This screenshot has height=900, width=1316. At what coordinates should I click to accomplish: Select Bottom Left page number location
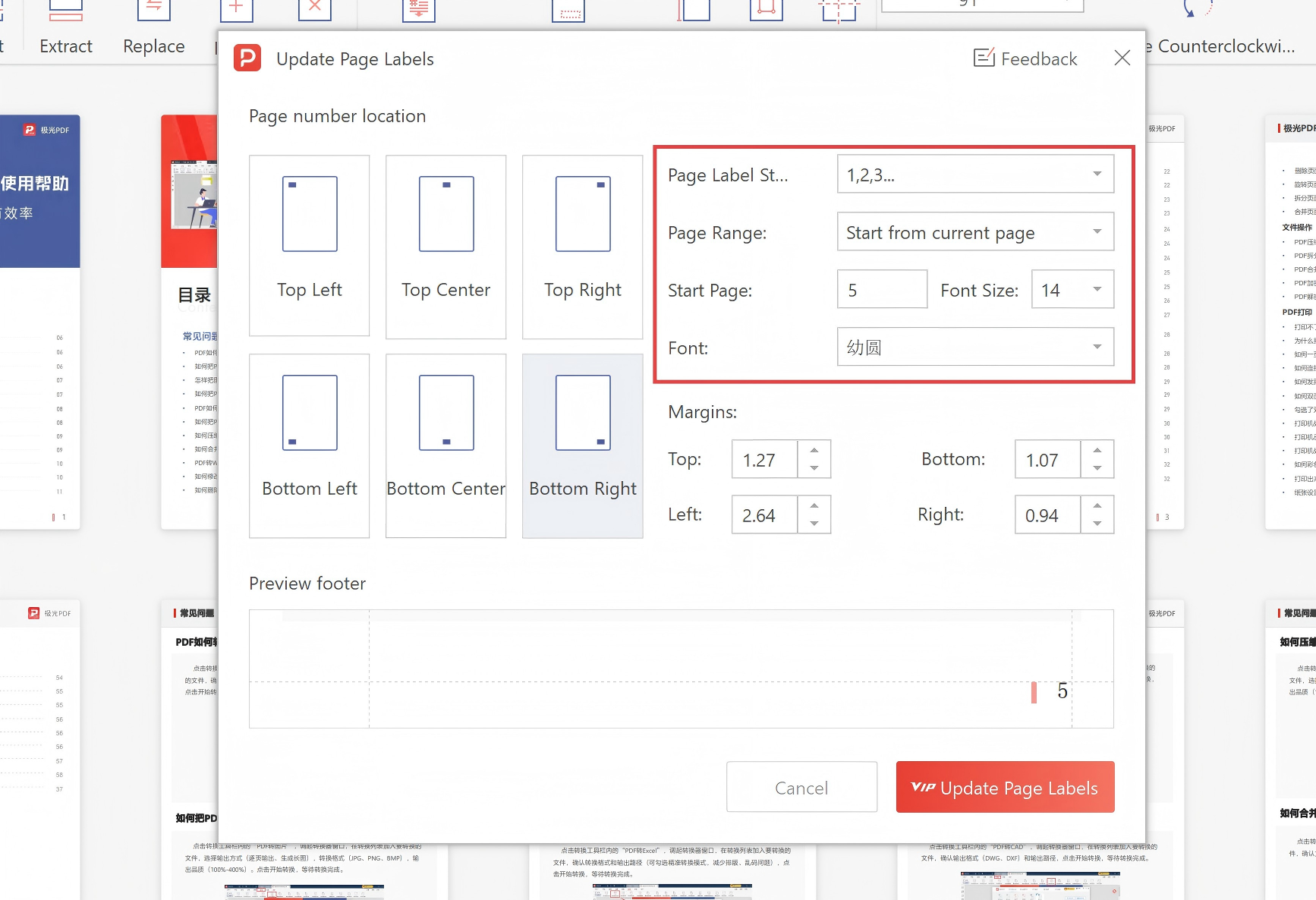310,445
